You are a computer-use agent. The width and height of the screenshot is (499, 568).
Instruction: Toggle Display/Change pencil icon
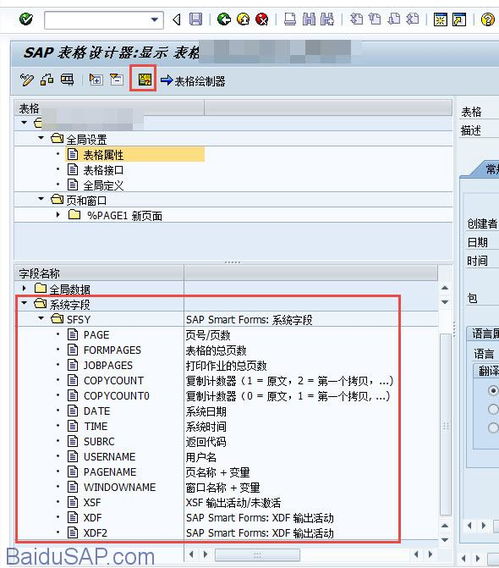point(27,79)
